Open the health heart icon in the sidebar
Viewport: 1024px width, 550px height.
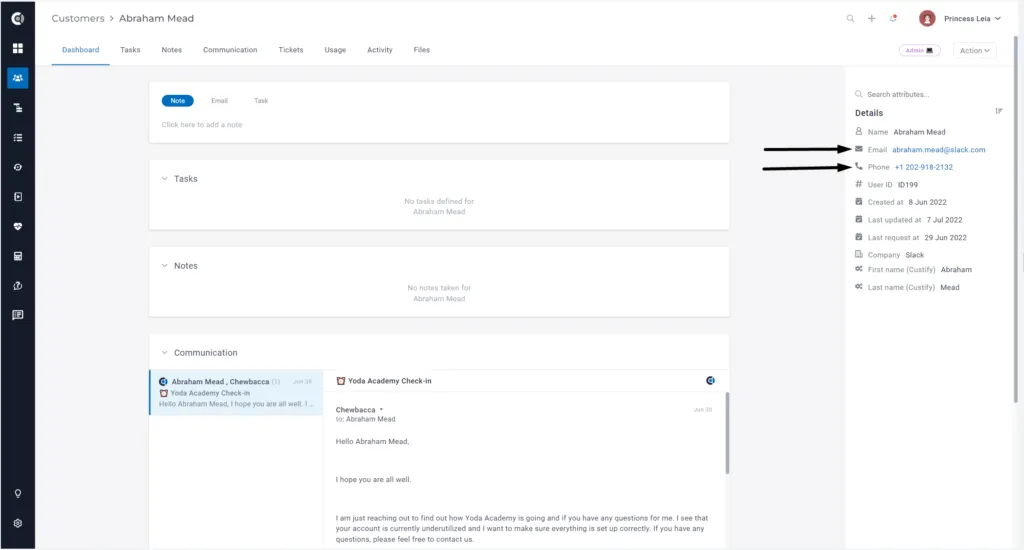click(18, 226)
